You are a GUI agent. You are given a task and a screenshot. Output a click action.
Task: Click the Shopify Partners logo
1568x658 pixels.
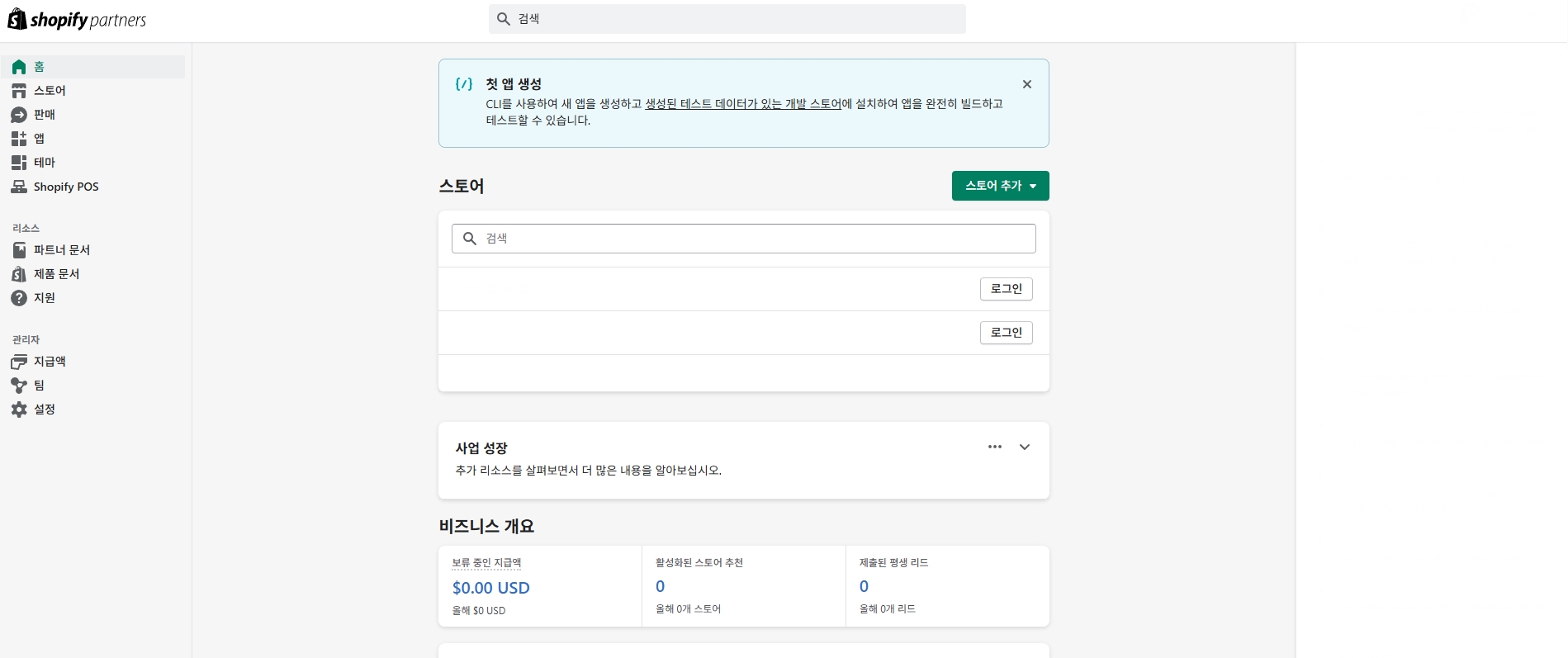[x=77, y=20]
